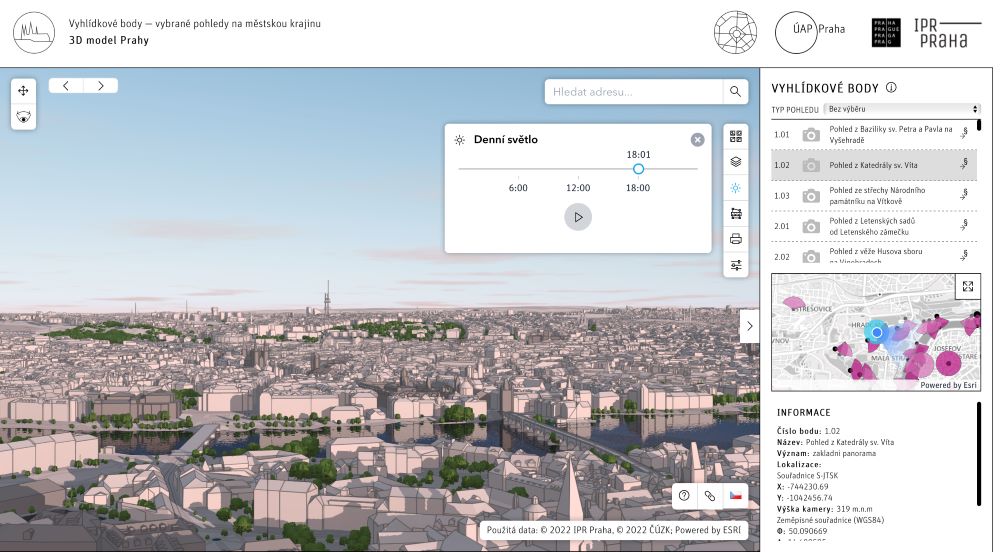Click the print icon in toolbar

tap(736, 239)
